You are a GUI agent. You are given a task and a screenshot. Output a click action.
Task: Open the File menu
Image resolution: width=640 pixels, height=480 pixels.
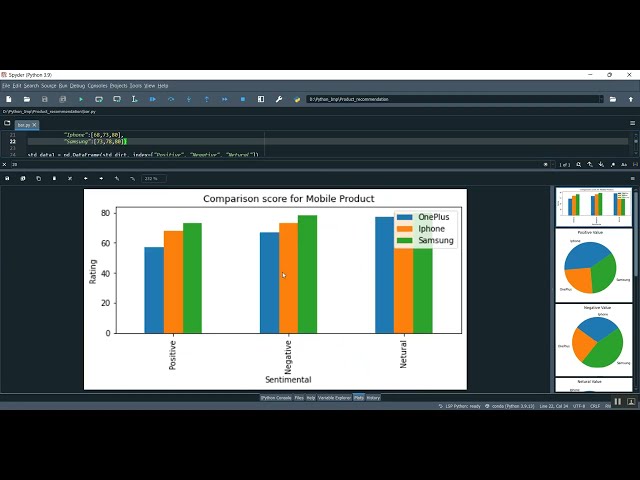[x=6, y=86]
